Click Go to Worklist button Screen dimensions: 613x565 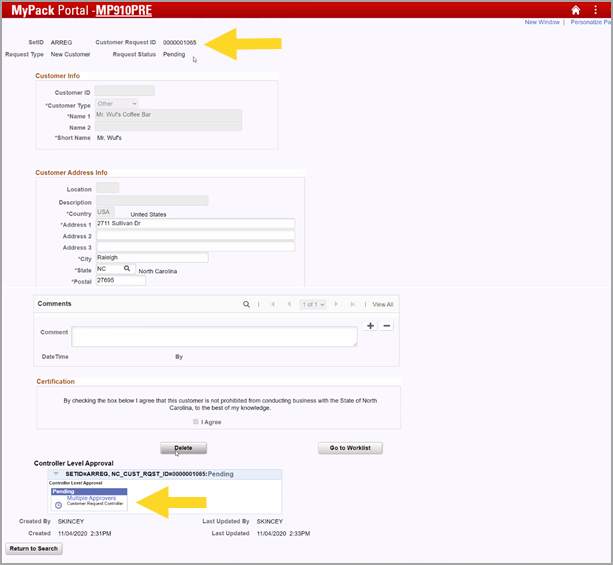350,448
